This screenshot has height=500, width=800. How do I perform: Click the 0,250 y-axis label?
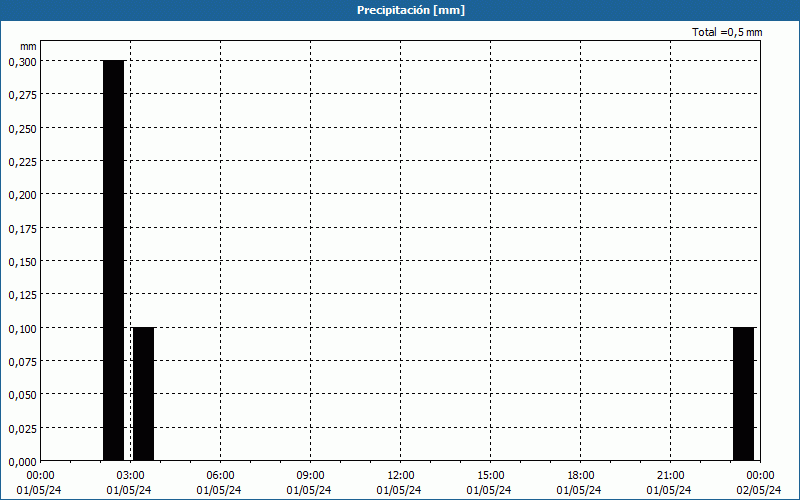[22, 129]
